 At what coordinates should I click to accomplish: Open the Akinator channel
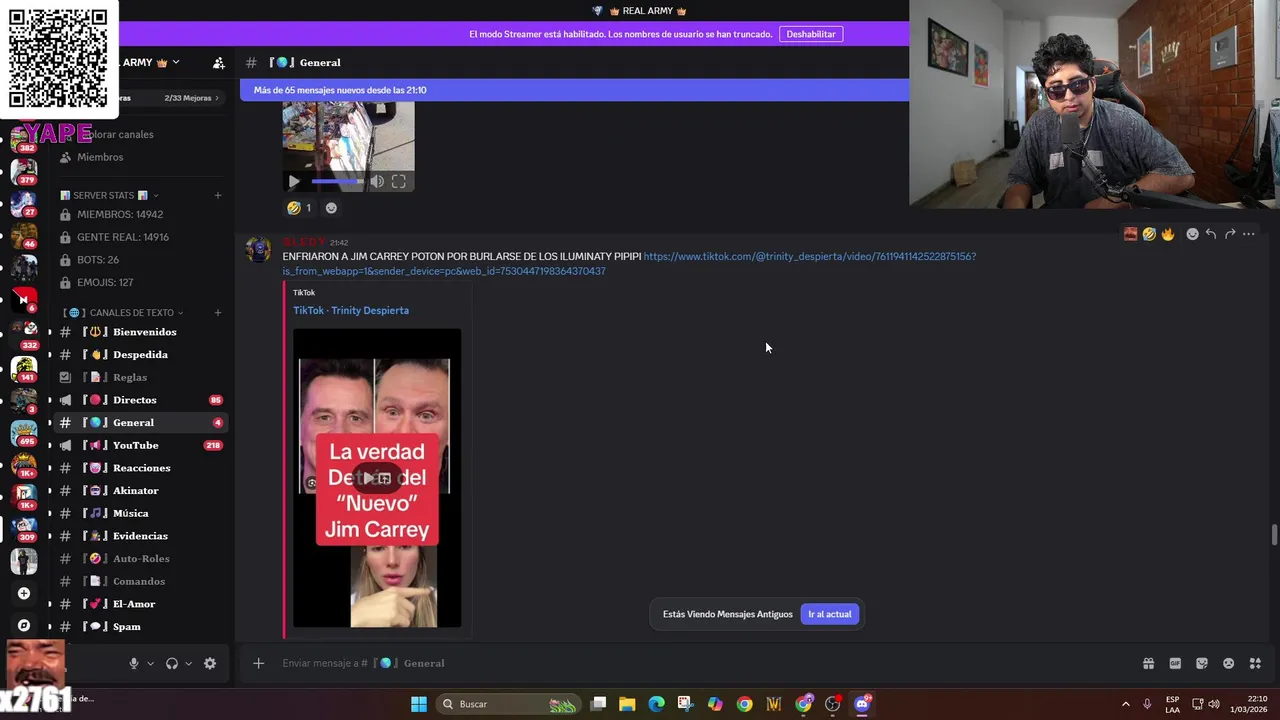(x=141, y=491)
